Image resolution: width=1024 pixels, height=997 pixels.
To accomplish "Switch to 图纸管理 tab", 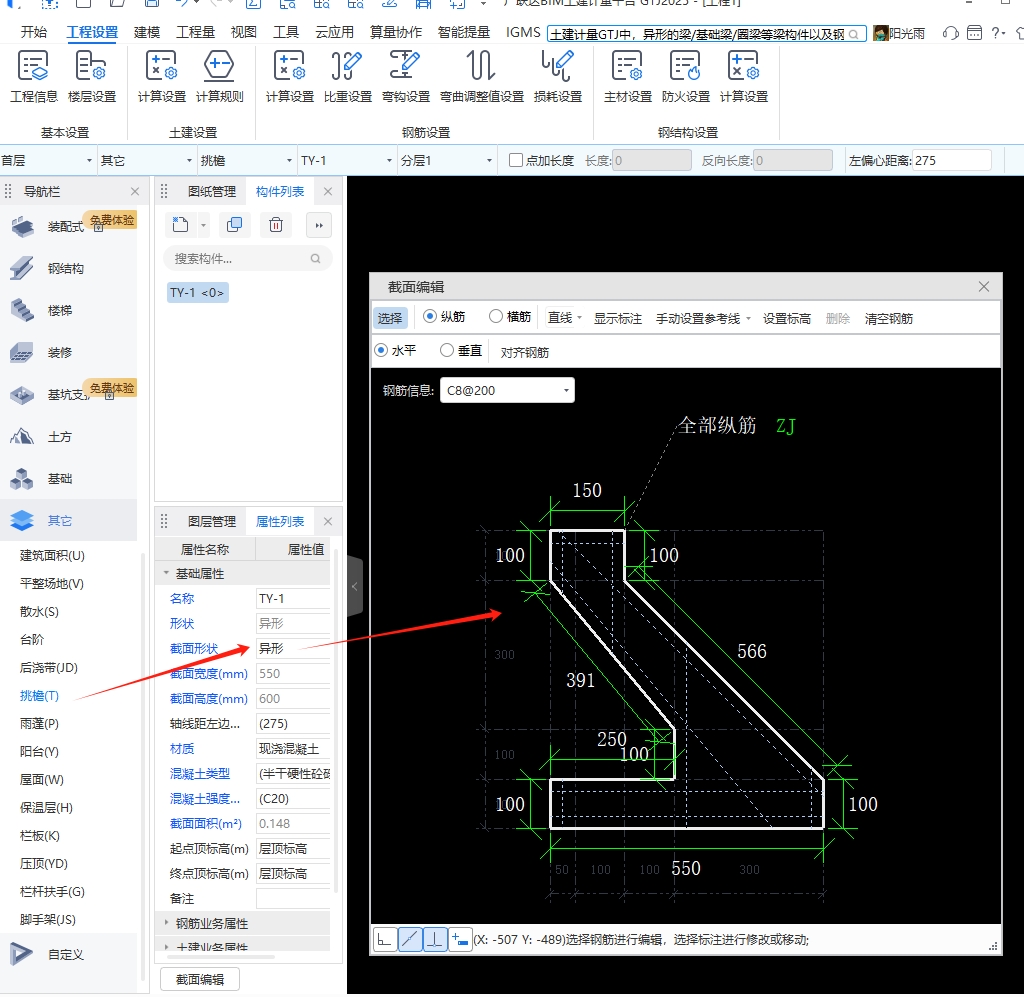I will (x=212, y=191).
